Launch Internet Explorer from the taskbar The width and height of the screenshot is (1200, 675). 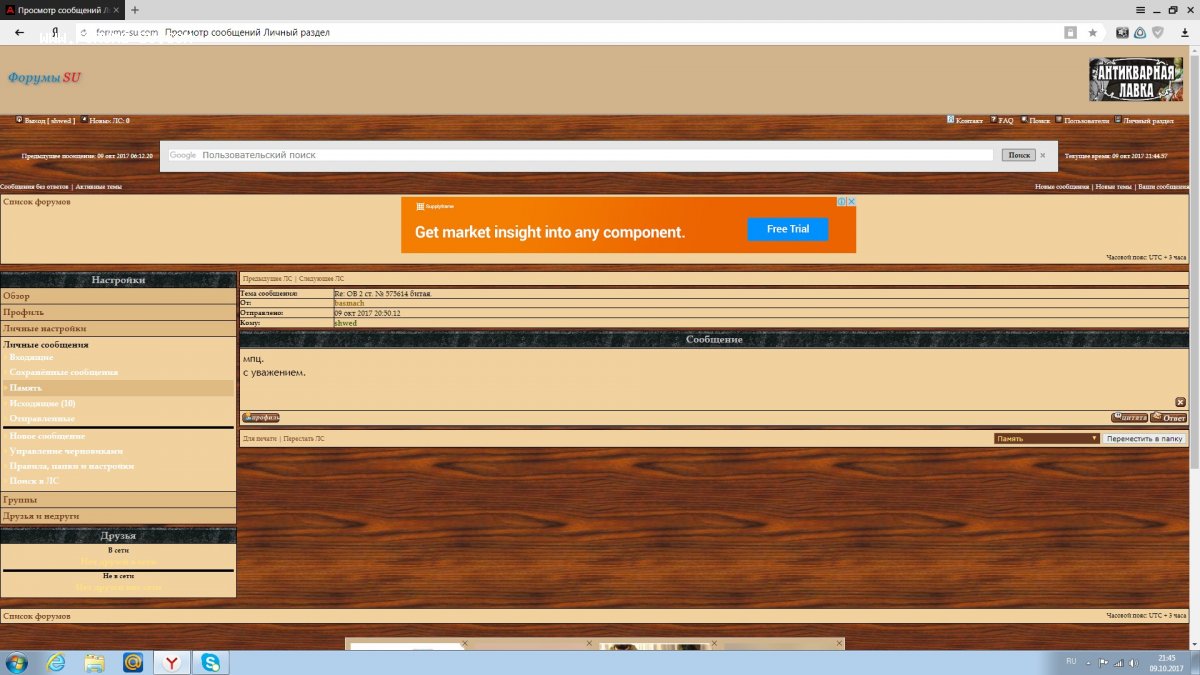[55, 662]
